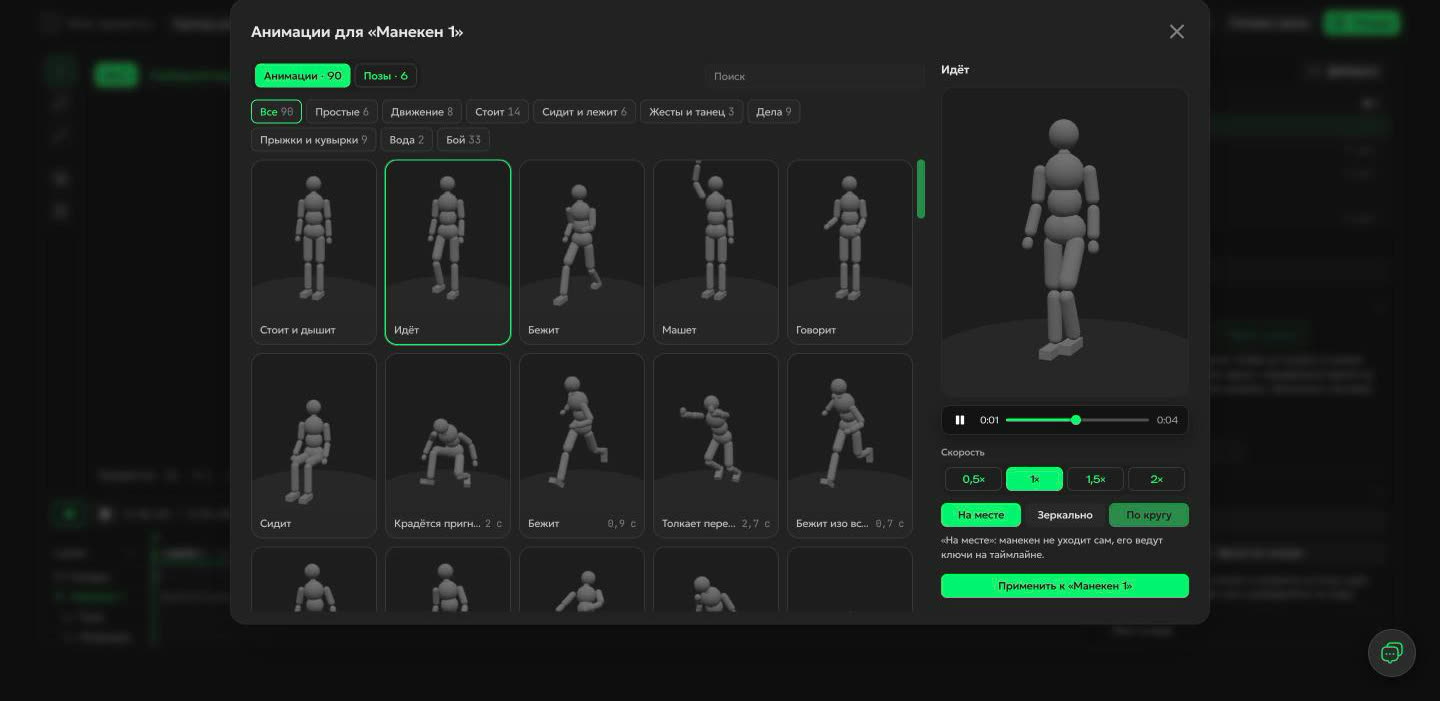The image size is (1440, 701).
Task: Pick the Машет animation thumbnail
Action: coord(716,252)
